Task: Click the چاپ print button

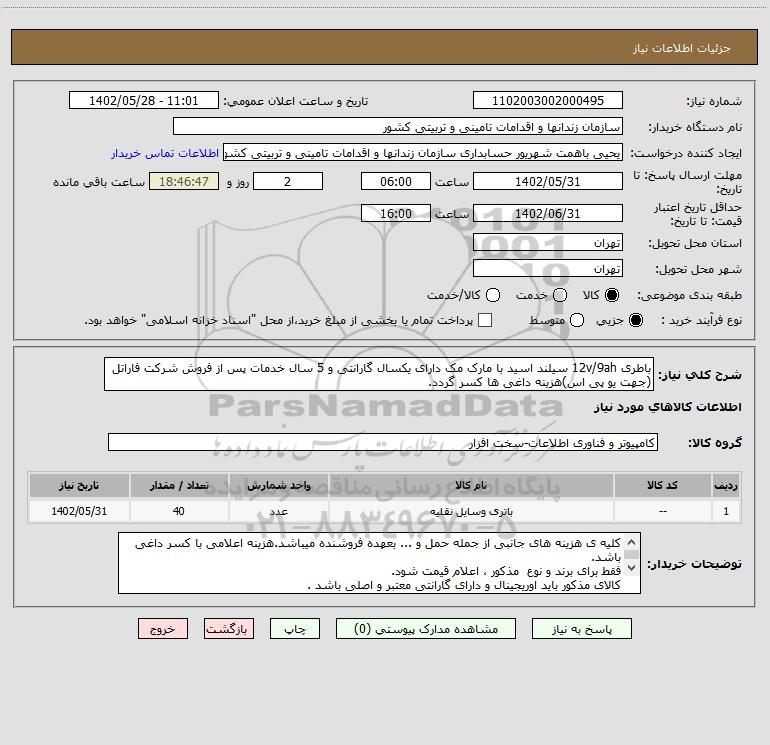Action: pyautogui.click(x=295, y=629)
